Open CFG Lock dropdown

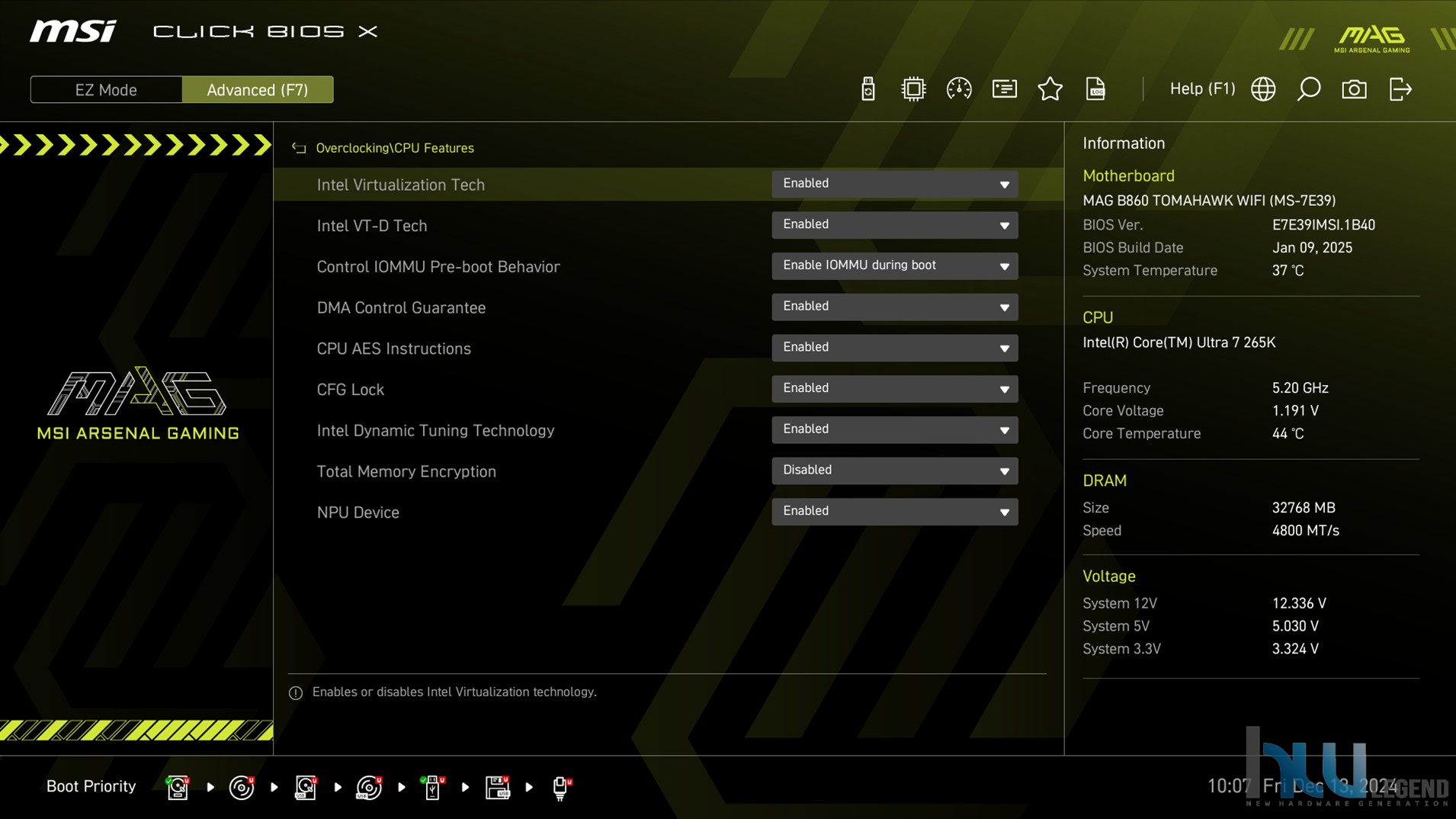coord(894,389)
